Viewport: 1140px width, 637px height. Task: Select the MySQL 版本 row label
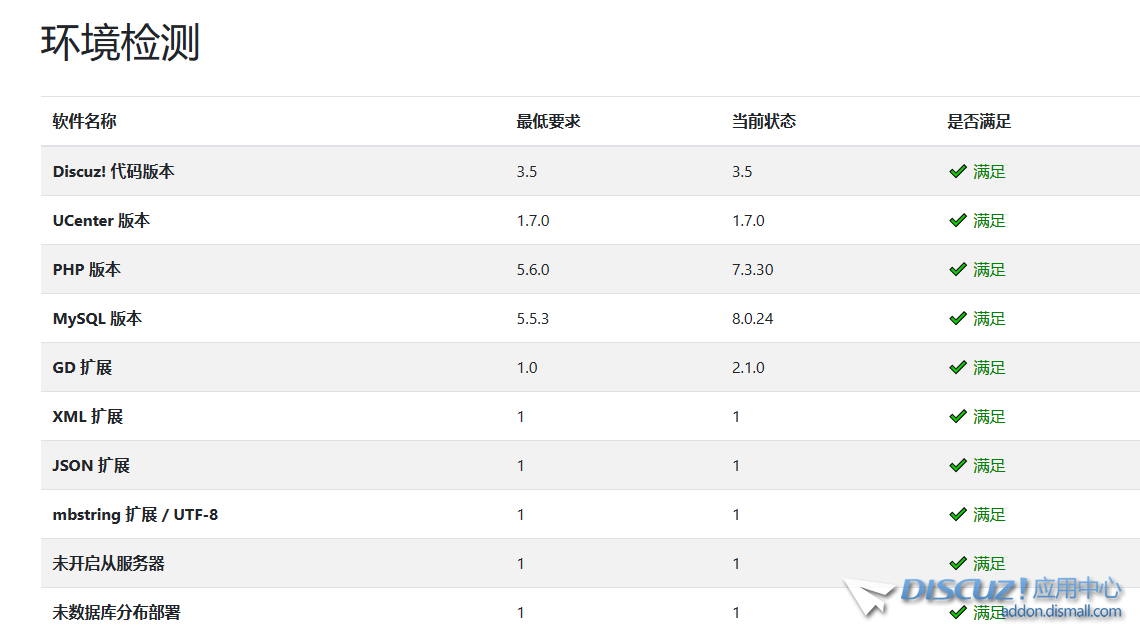point(97,318)
